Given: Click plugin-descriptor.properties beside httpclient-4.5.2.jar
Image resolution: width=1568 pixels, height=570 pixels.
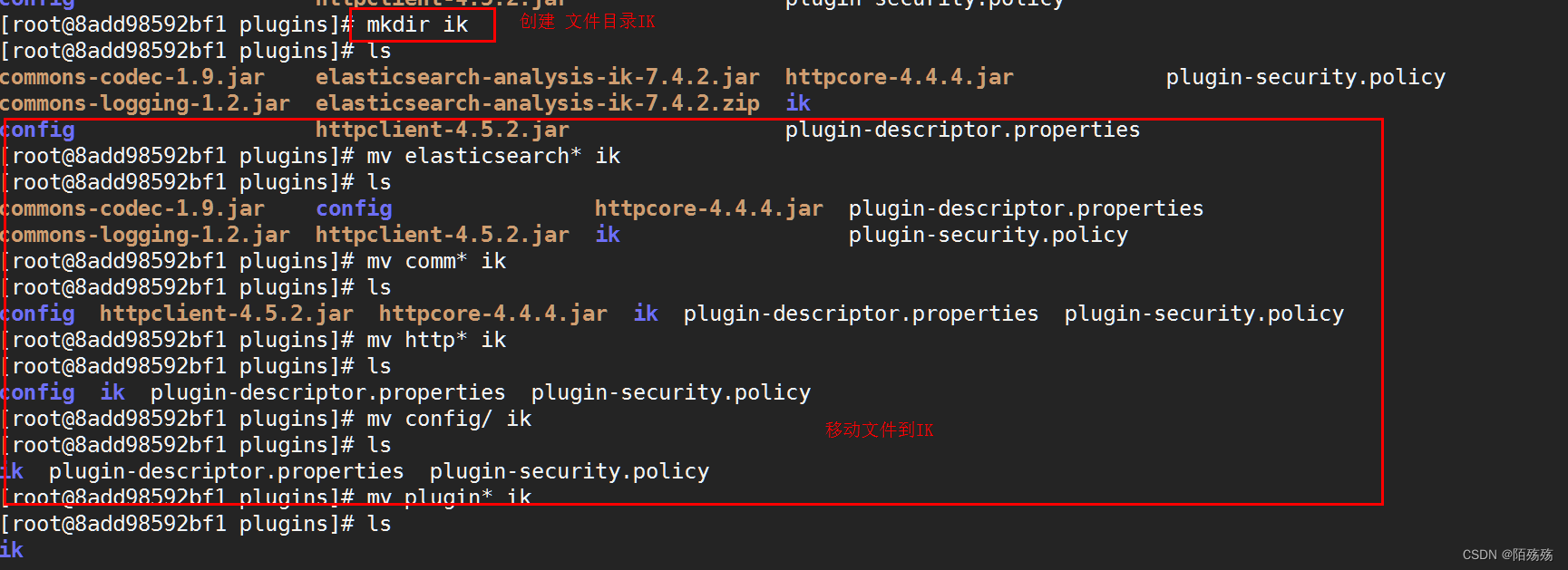Looking at the screenshot, I should coord(963,130).
